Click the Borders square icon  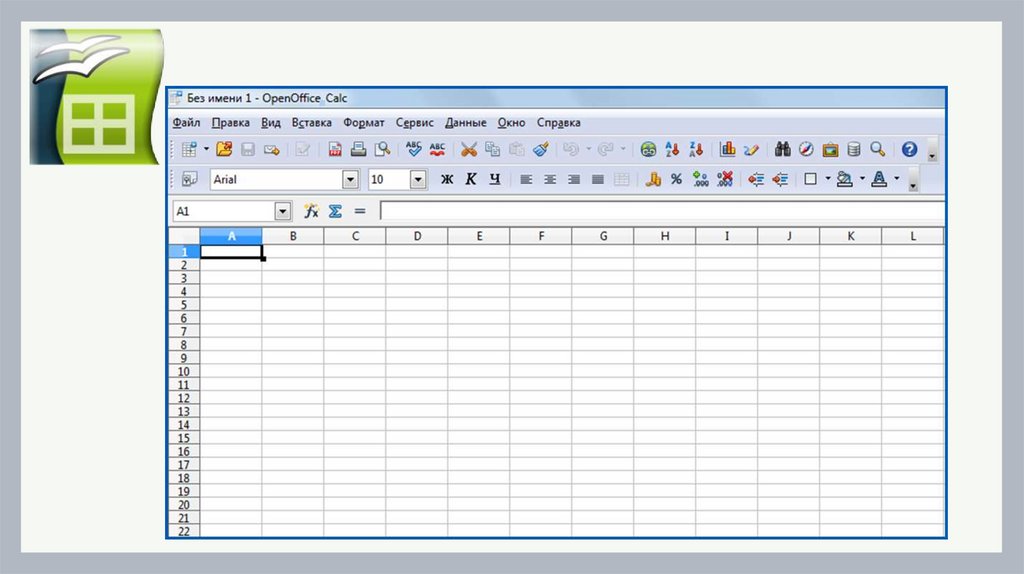pos(810,179)
